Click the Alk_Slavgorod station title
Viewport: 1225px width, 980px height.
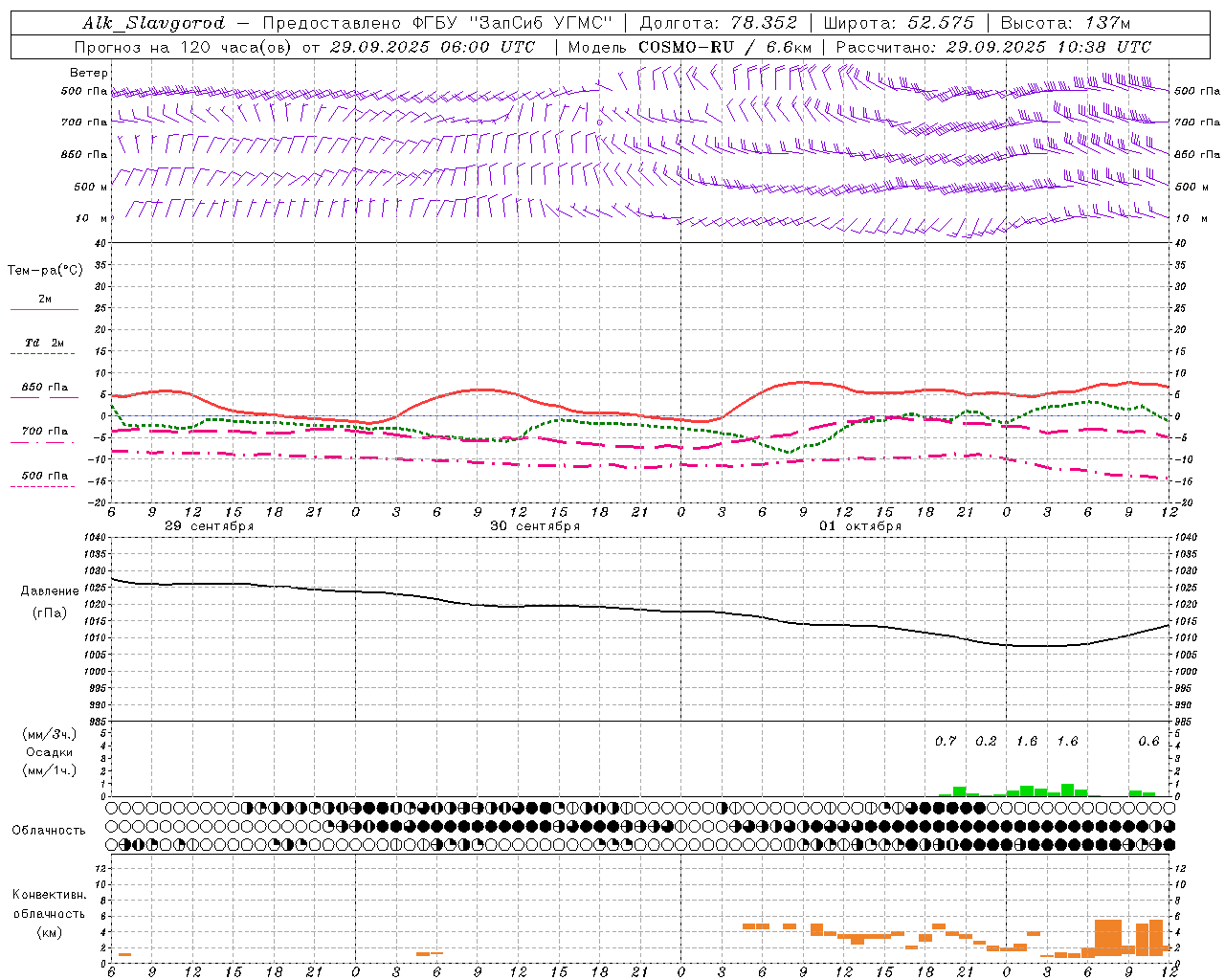click(x=154, y=23)
